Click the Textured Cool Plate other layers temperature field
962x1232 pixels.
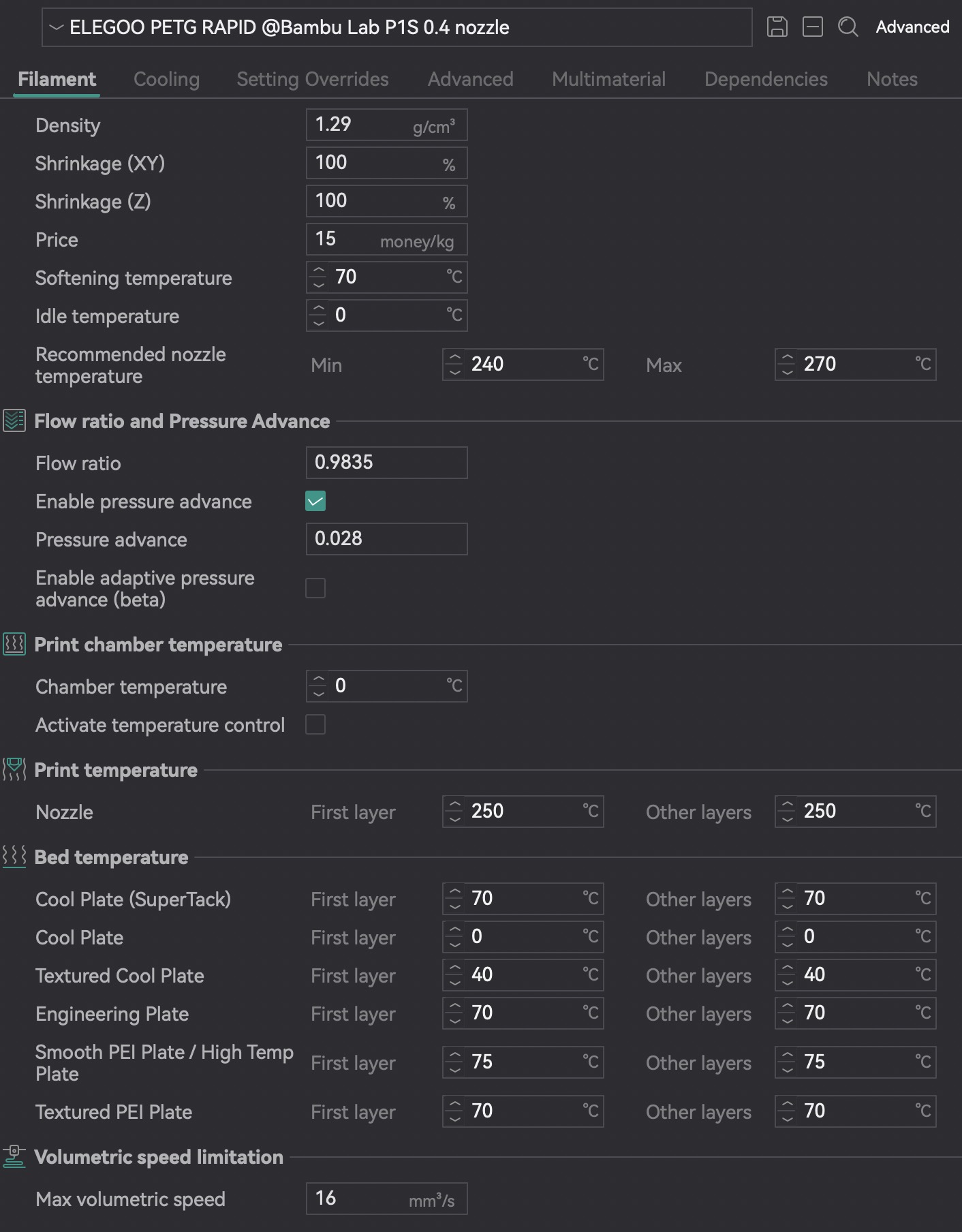[x=855, y=975]
